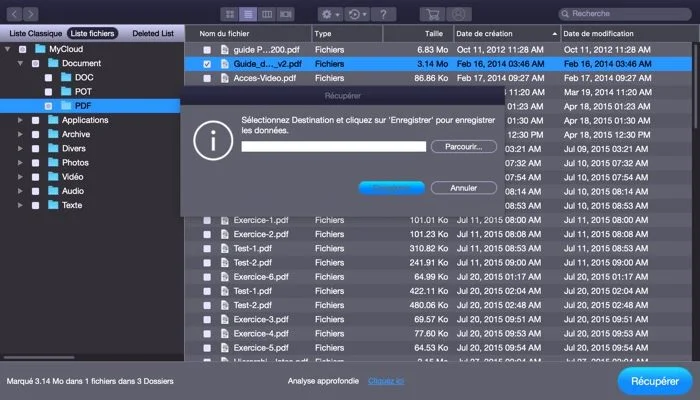This screenshot has height=400, width=700.
Task: Open the scan history clock menu
Action: coord(357,14)
